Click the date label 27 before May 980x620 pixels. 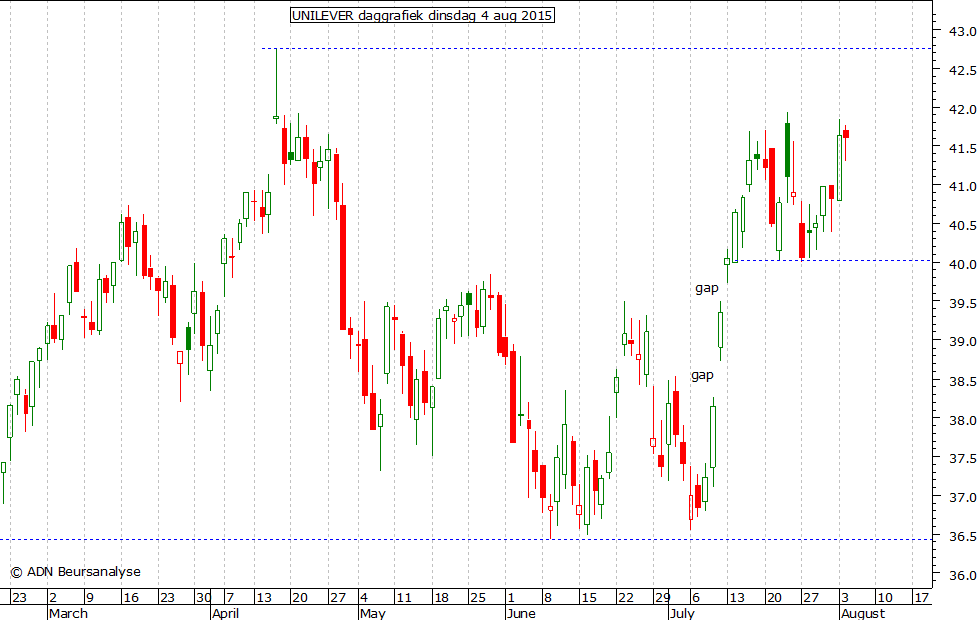[x=338, y=598]
